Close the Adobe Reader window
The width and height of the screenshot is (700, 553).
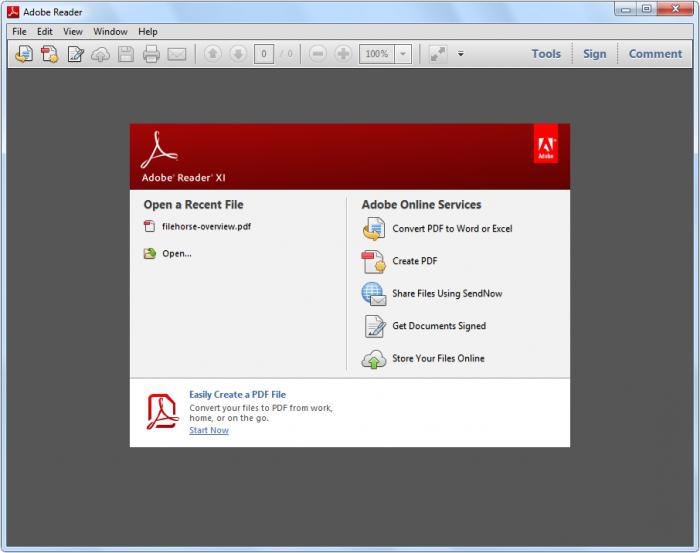coord(675,9)
